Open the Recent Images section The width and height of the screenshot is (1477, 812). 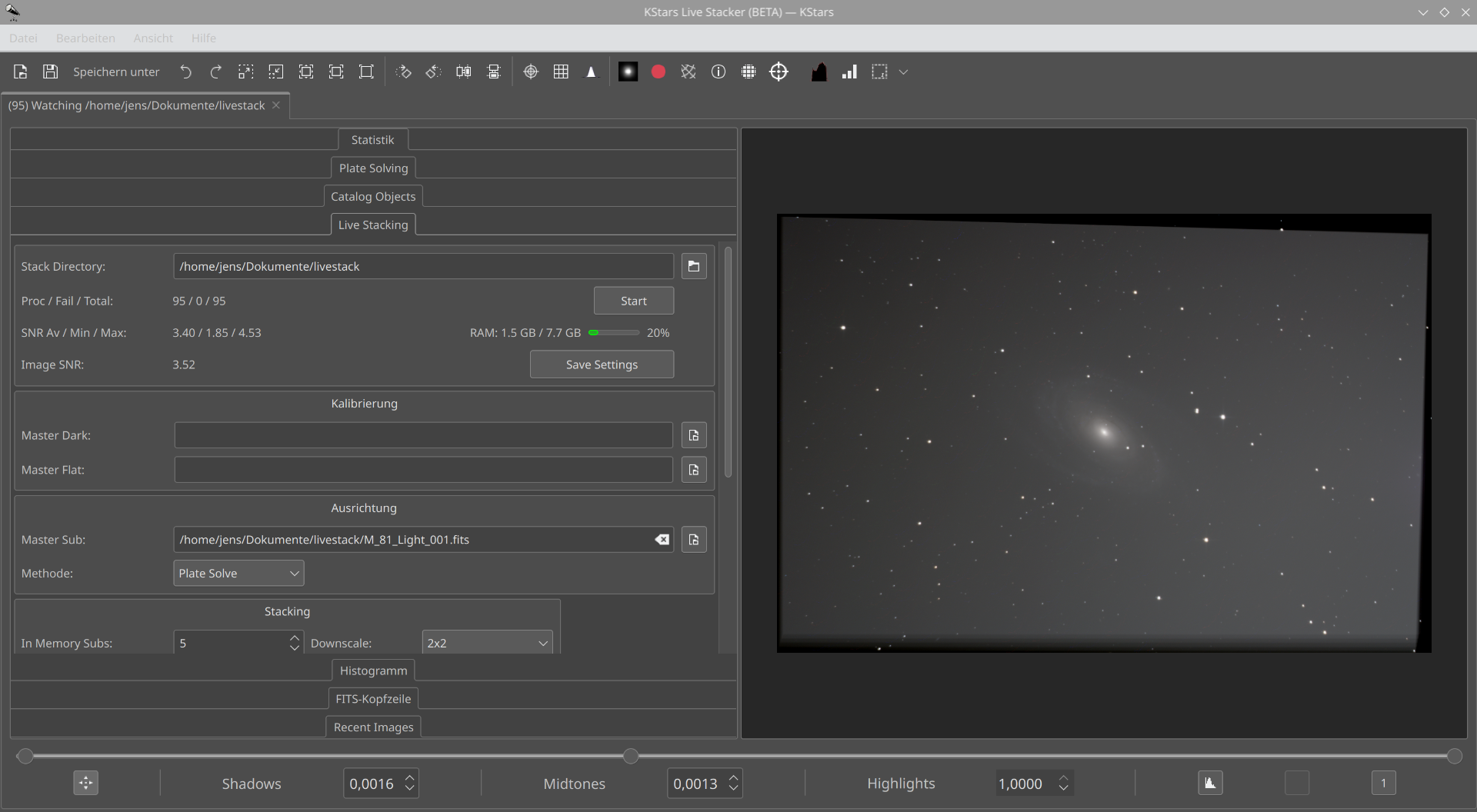pyautogui.click(x=374, y=728)
